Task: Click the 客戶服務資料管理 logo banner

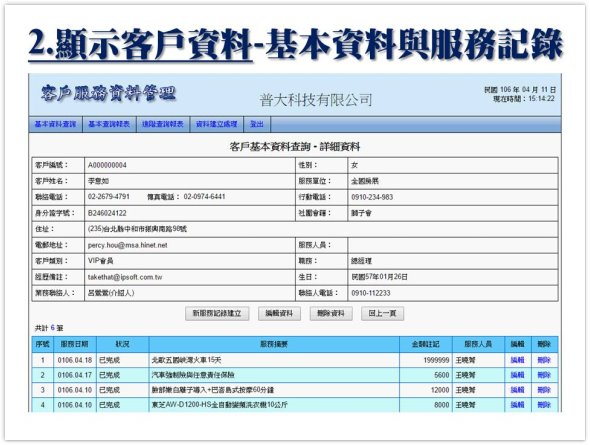Action: coord(108,93)
